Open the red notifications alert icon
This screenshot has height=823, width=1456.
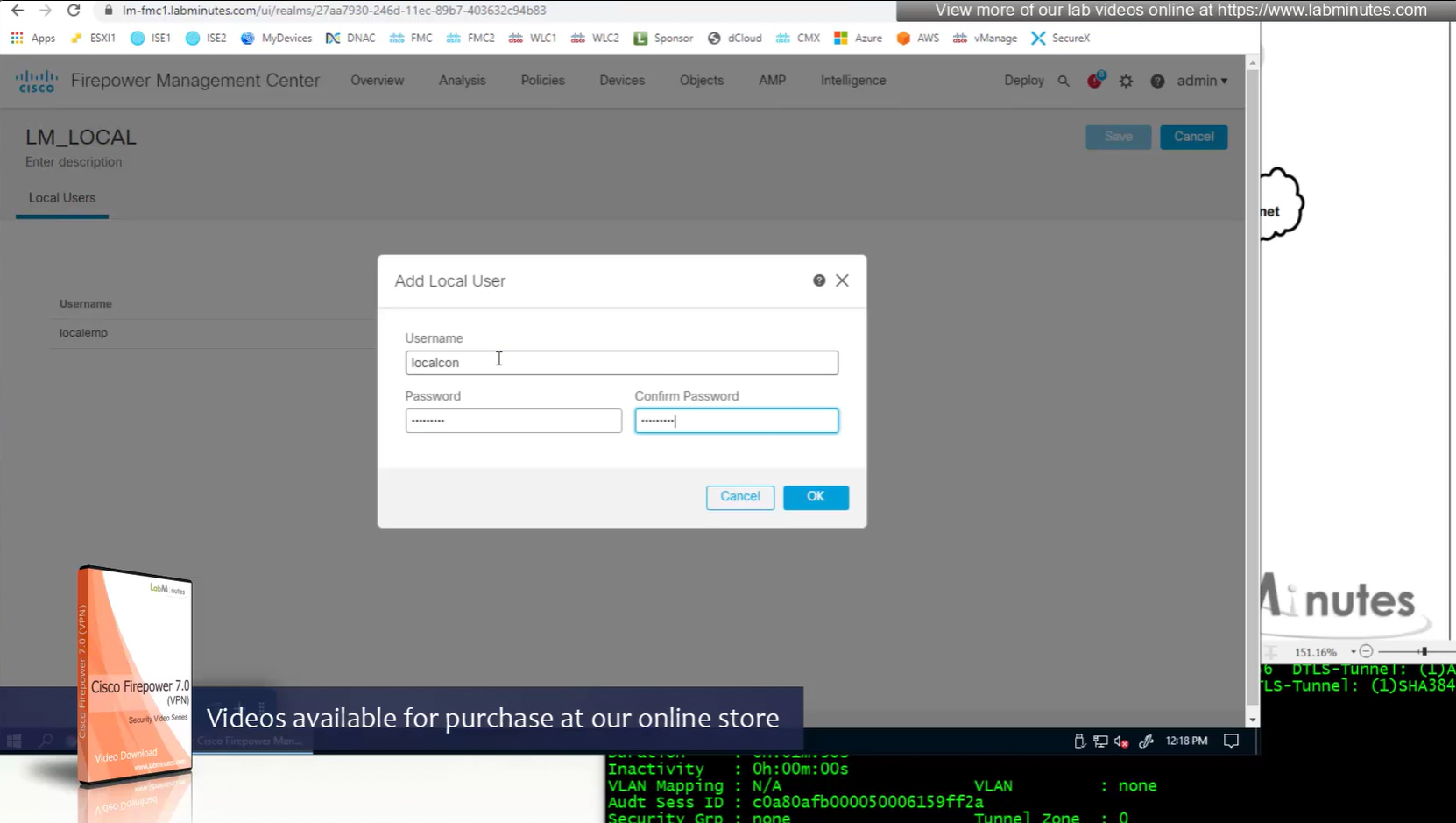click(x=1094, y=81)
